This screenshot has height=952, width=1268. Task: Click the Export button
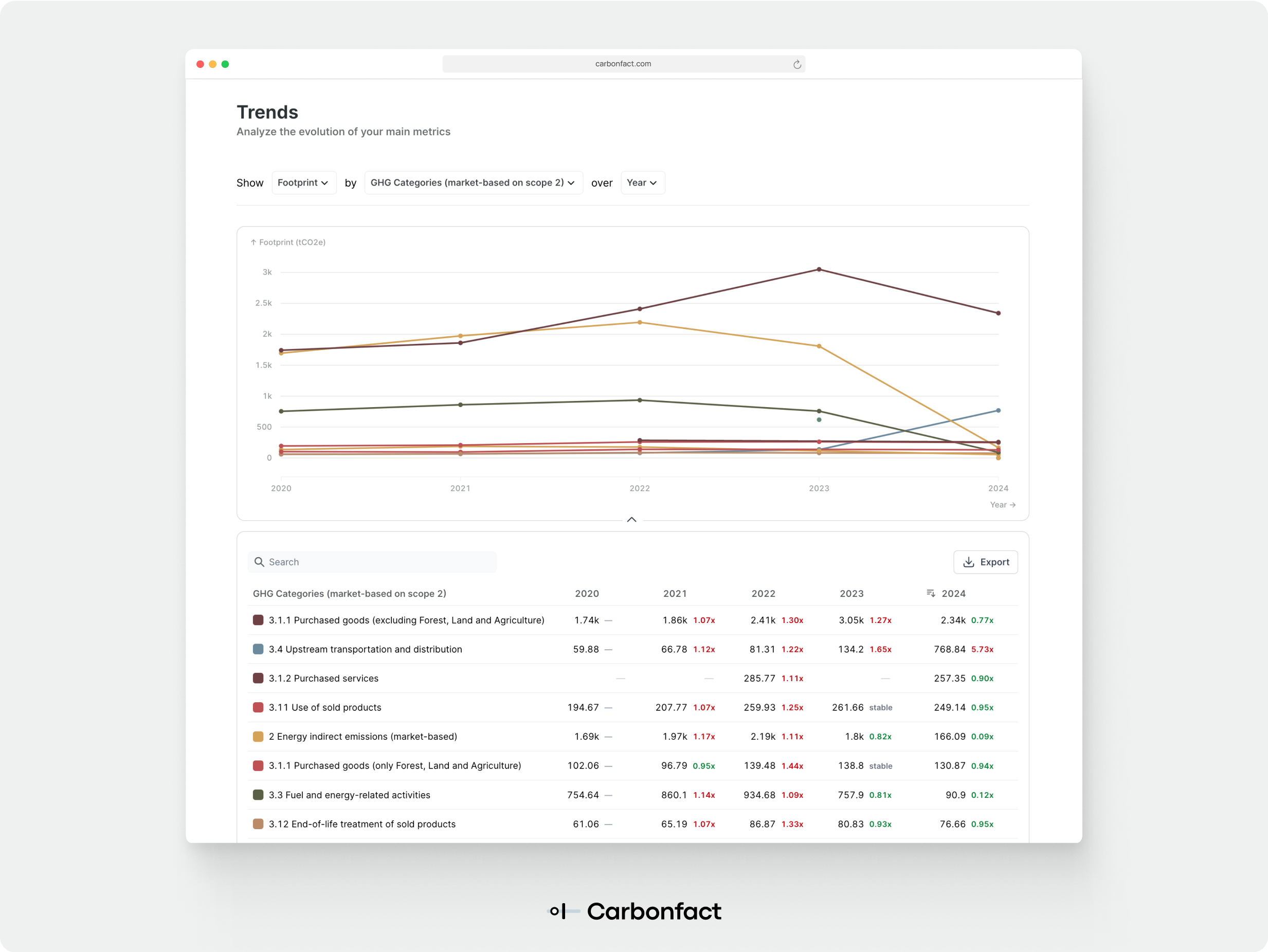tap(985, 562)
